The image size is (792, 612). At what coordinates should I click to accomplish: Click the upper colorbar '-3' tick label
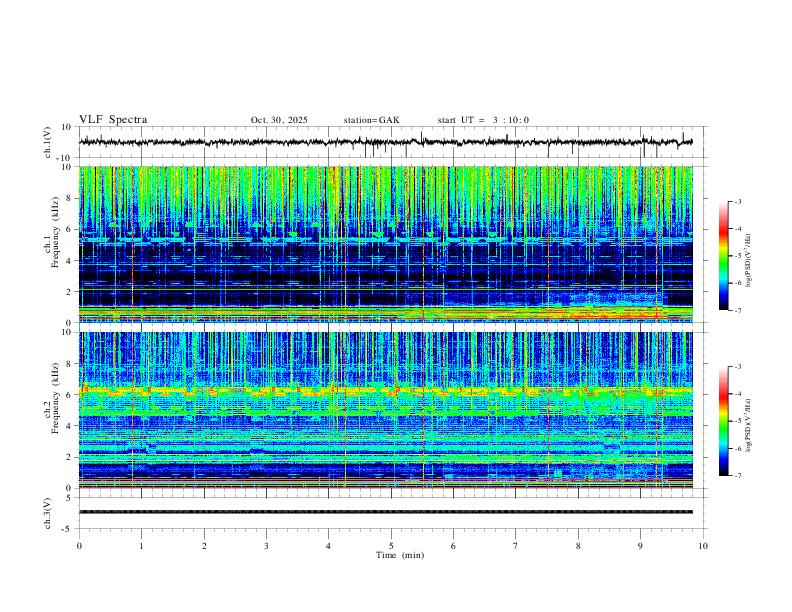(737, 201)
